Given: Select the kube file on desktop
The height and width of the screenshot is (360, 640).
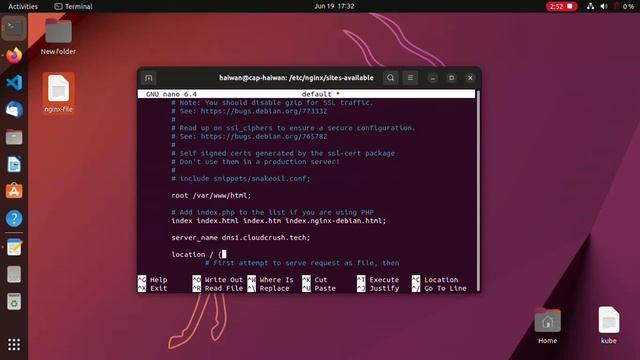Looking at the screenshot, I should point(609,326).
